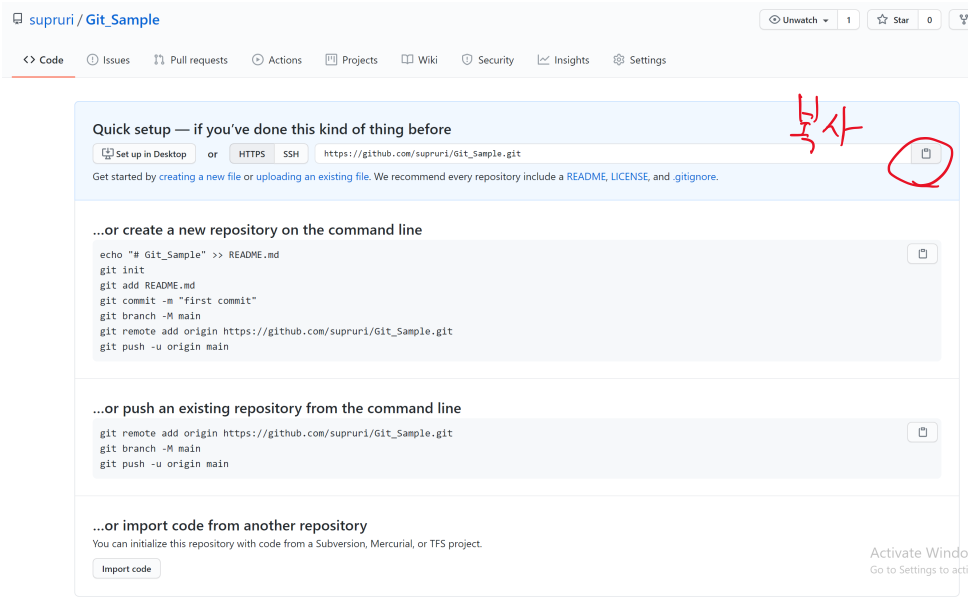Click the "...or import code from another repository" heading
Screen dimensions: 970x610
230,525
